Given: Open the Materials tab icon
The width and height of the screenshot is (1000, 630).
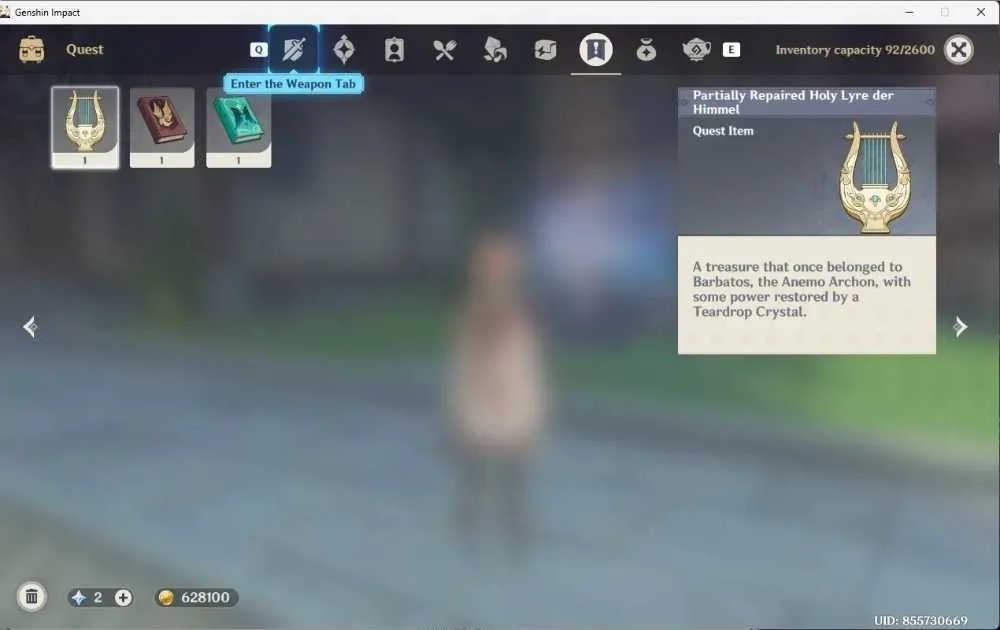Looking at the screenshot, I should 495,50.
